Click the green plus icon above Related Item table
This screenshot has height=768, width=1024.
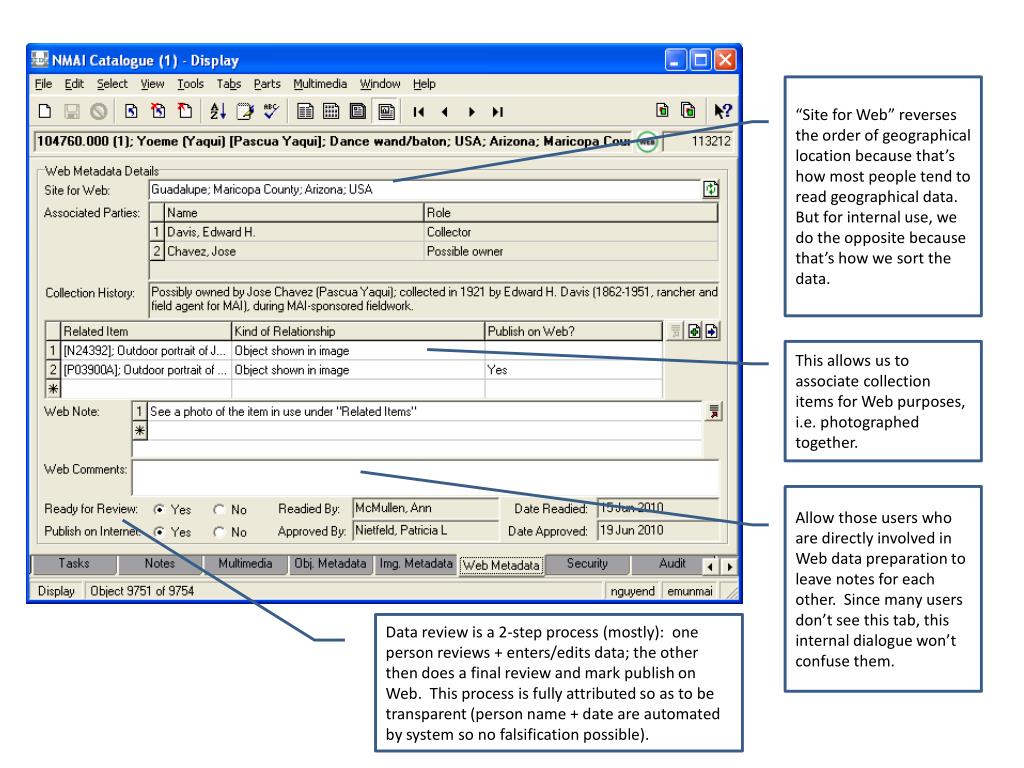(x=694, y=331)
